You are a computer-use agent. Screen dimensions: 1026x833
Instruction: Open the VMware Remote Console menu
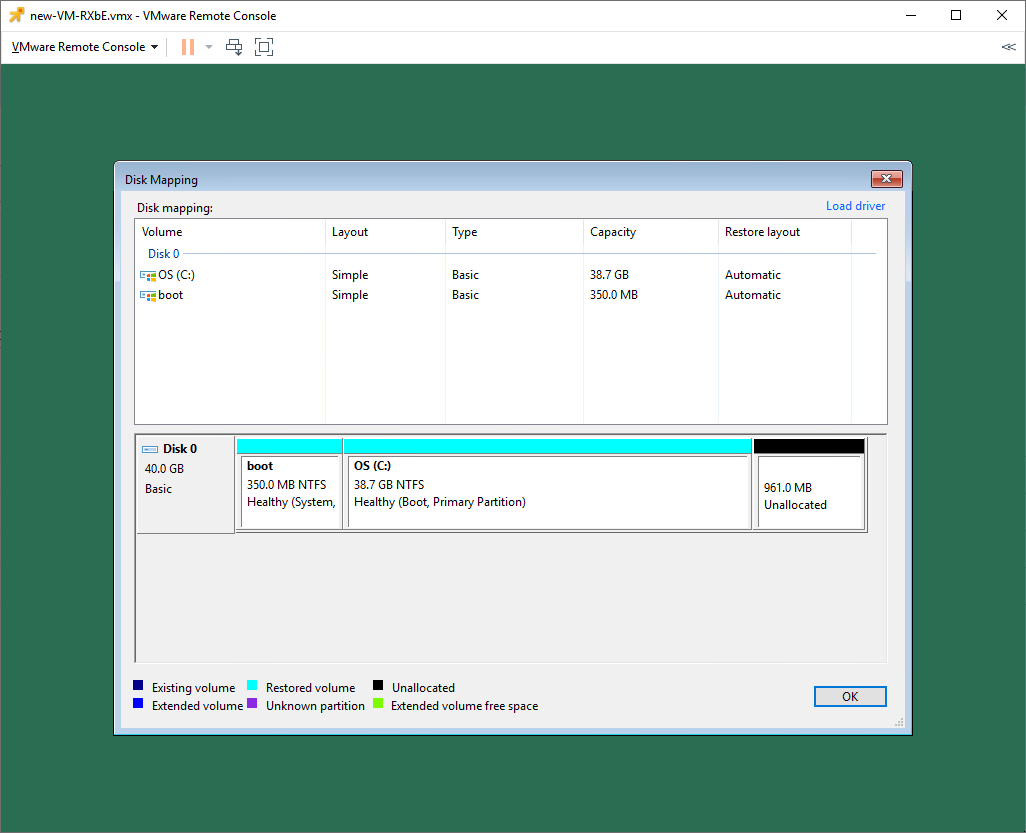(x=85, y=47)
